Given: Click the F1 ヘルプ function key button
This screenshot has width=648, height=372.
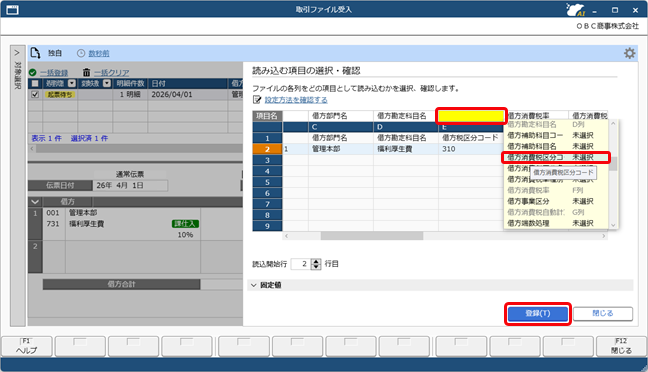Looking at the screenshot, I should point(27,346).
